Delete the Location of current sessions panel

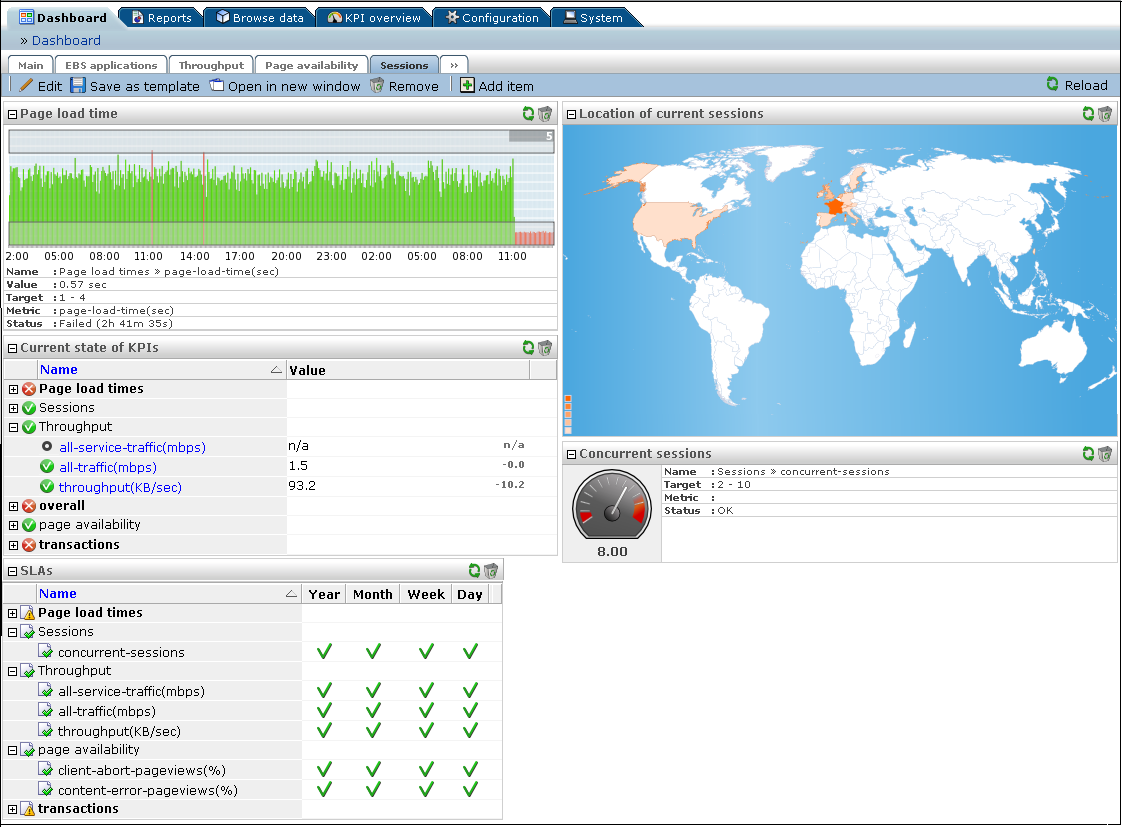coord(1105,114)
